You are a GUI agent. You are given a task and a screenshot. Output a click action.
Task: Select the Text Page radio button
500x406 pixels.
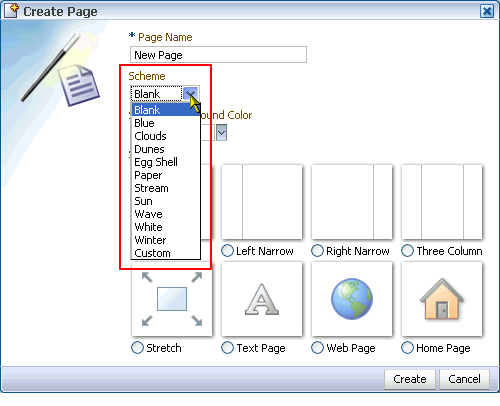[227, 348]
